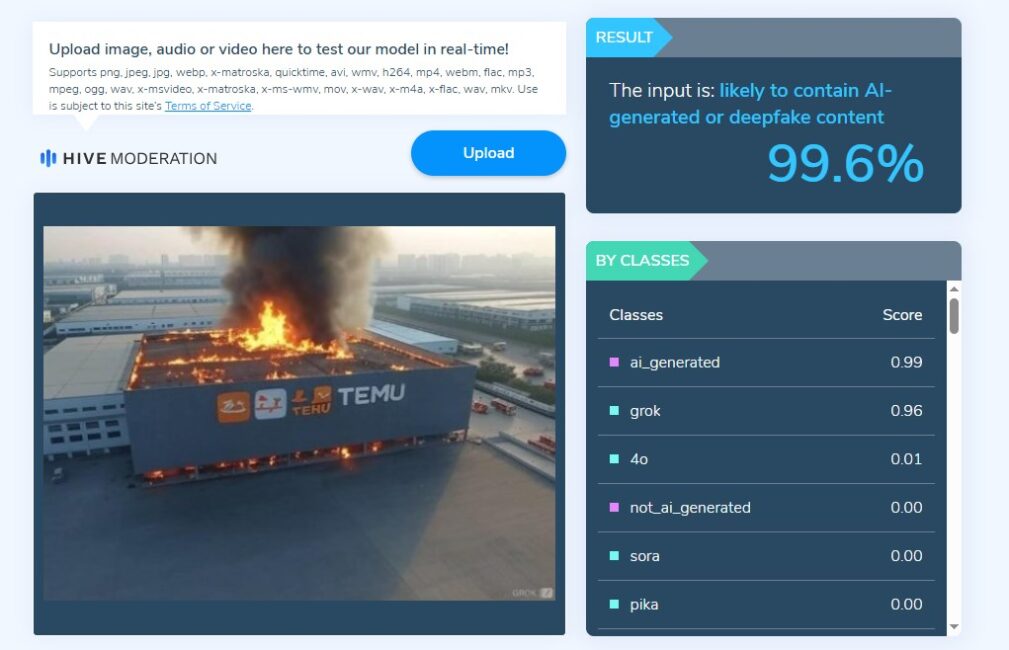Click the not_ai_generated purple marker
1009x650 pixels.
tap(615, 507)
